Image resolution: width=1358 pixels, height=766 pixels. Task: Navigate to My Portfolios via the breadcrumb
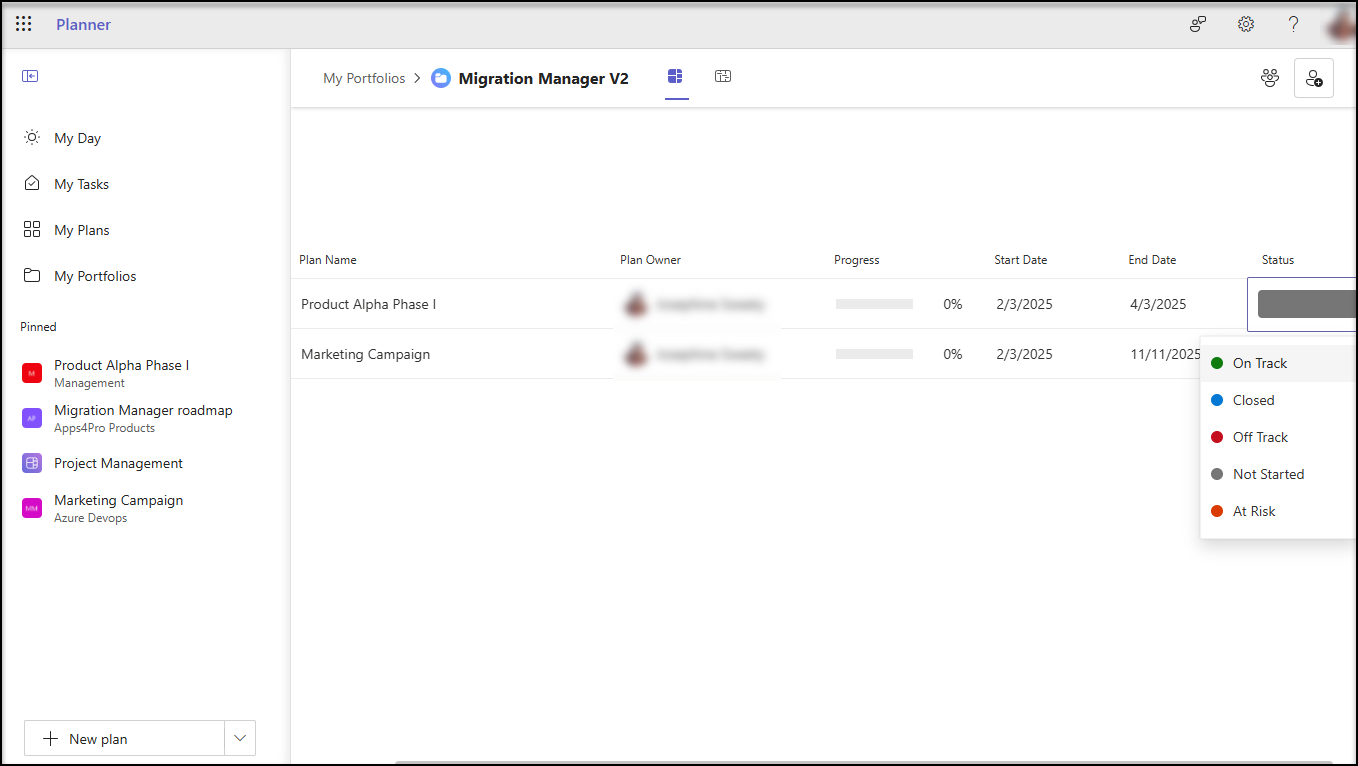364,77
